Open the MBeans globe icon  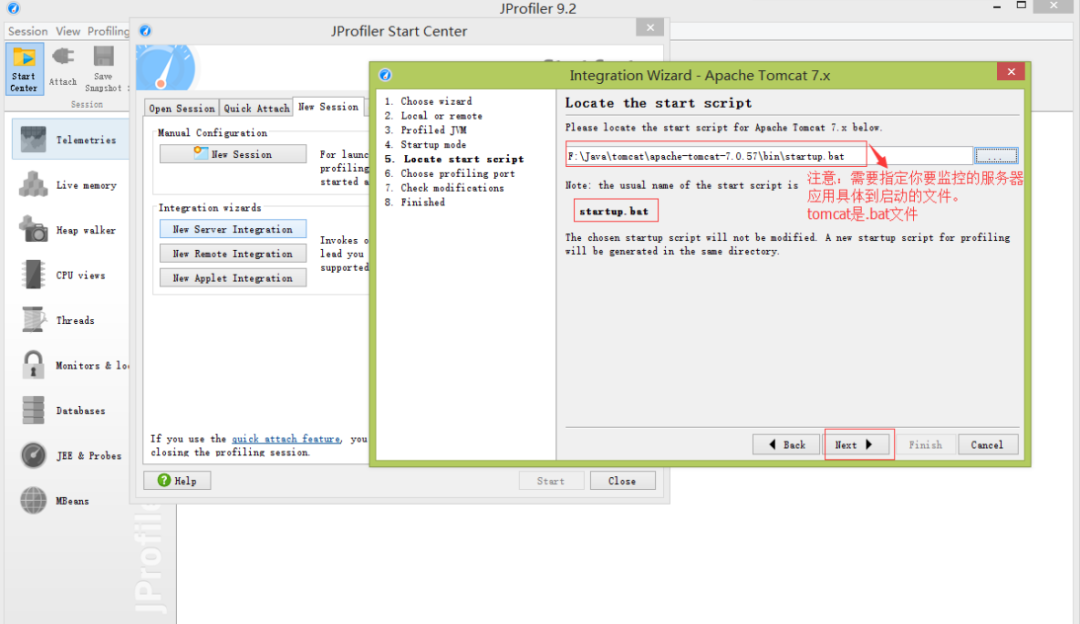pos(33,501)
